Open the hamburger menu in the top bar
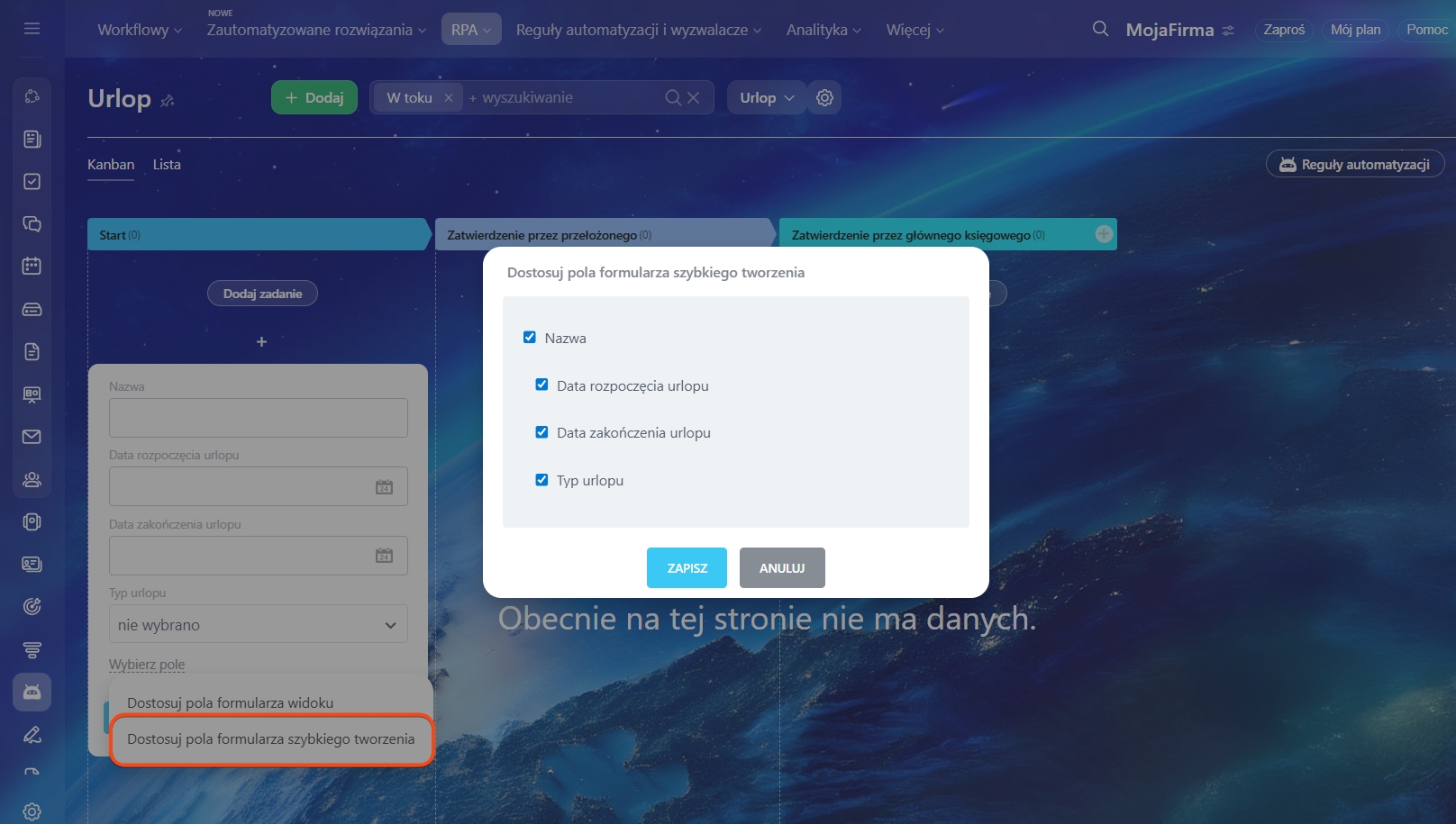The image size is (1456, 824). pyautogui.click(x=32, y=29)
